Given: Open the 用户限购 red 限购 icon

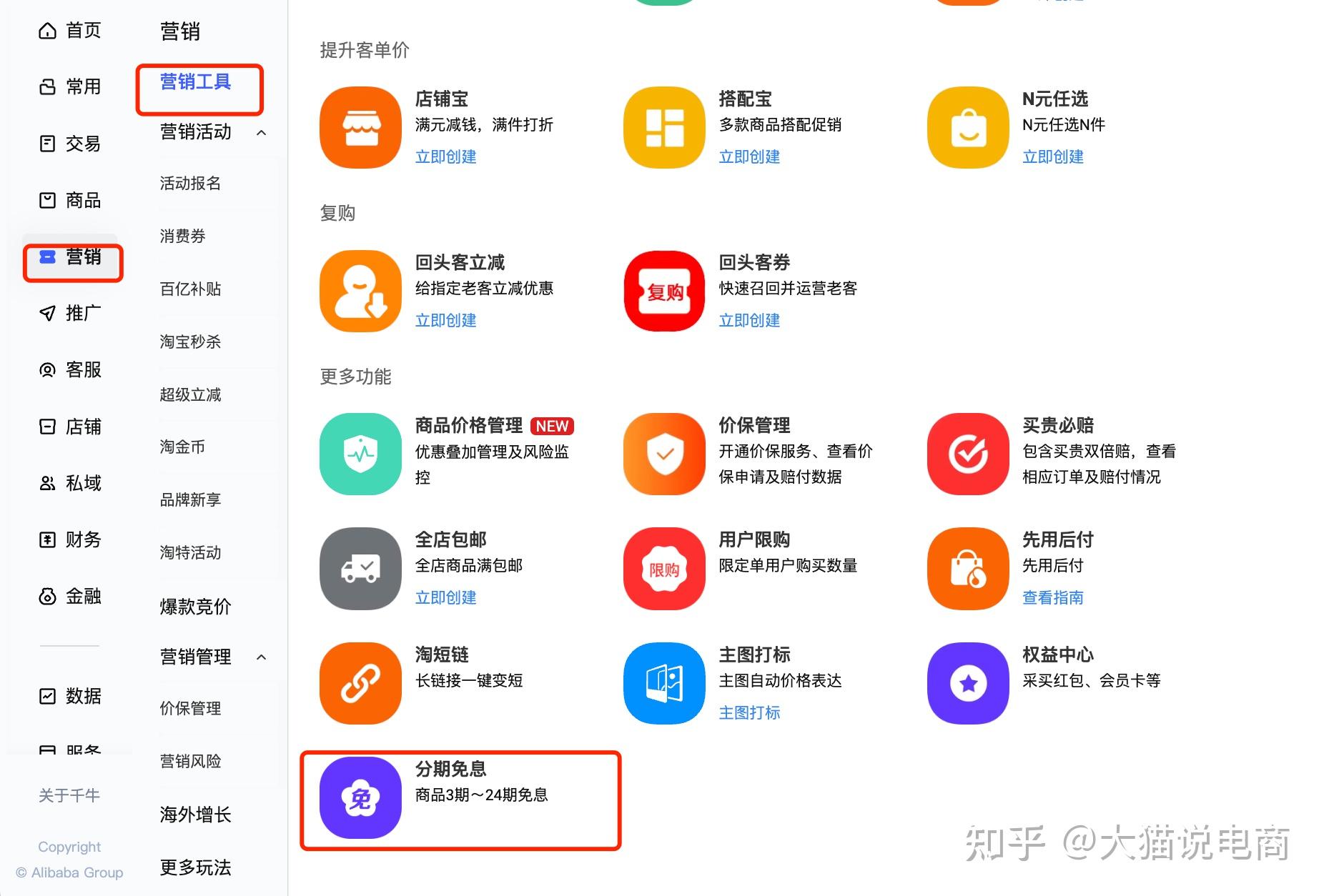Looking at the screenshot, I should pos(664,569).
